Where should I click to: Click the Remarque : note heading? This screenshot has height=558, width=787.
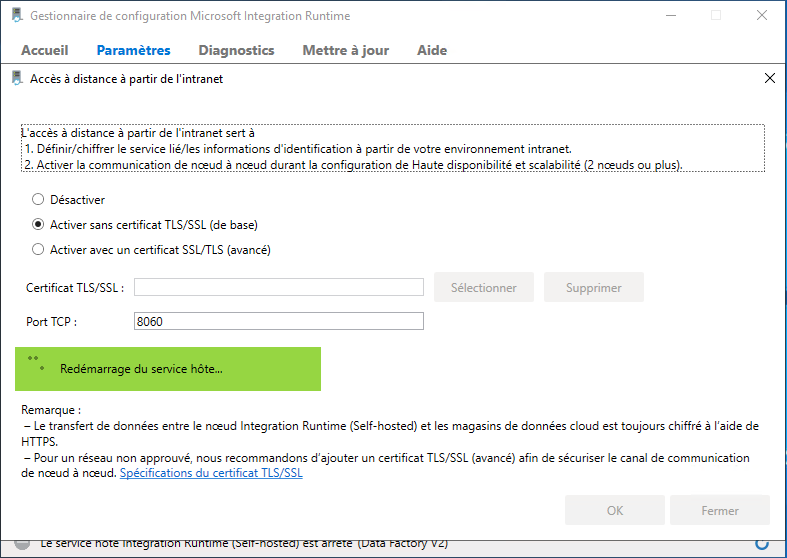[x=51, y=410]
